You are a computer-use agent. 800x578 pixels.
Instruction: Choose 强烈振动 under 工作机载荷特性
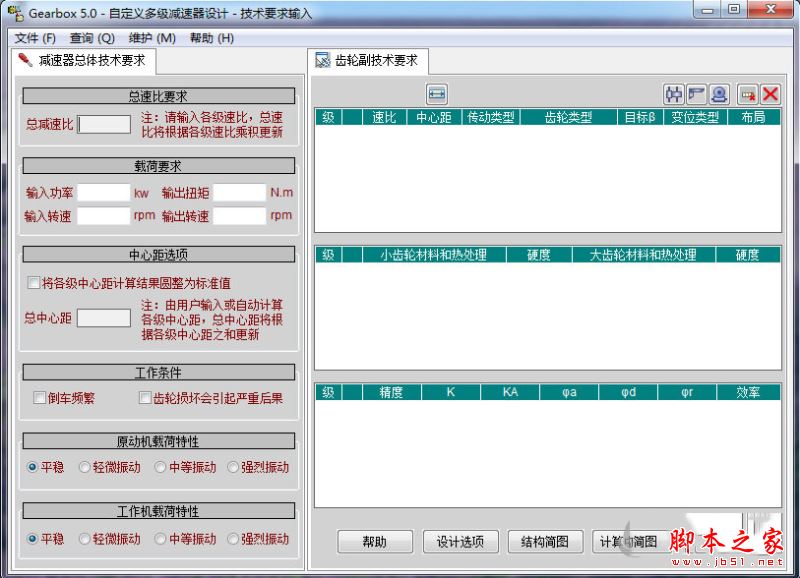coord(234,539)
